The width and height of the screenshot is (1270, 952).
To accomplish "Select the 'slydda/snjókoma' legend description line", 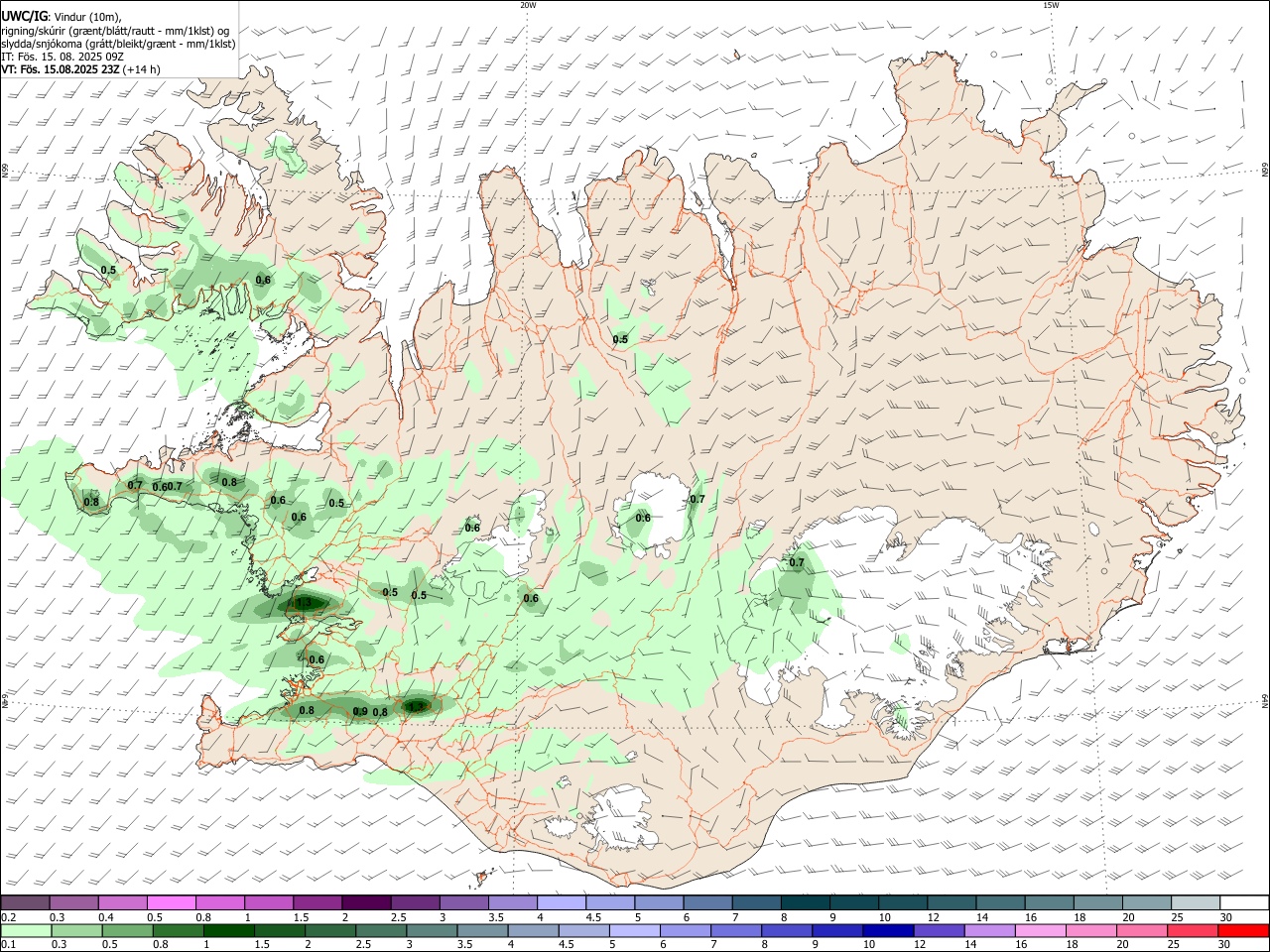I will pos(118,44).
